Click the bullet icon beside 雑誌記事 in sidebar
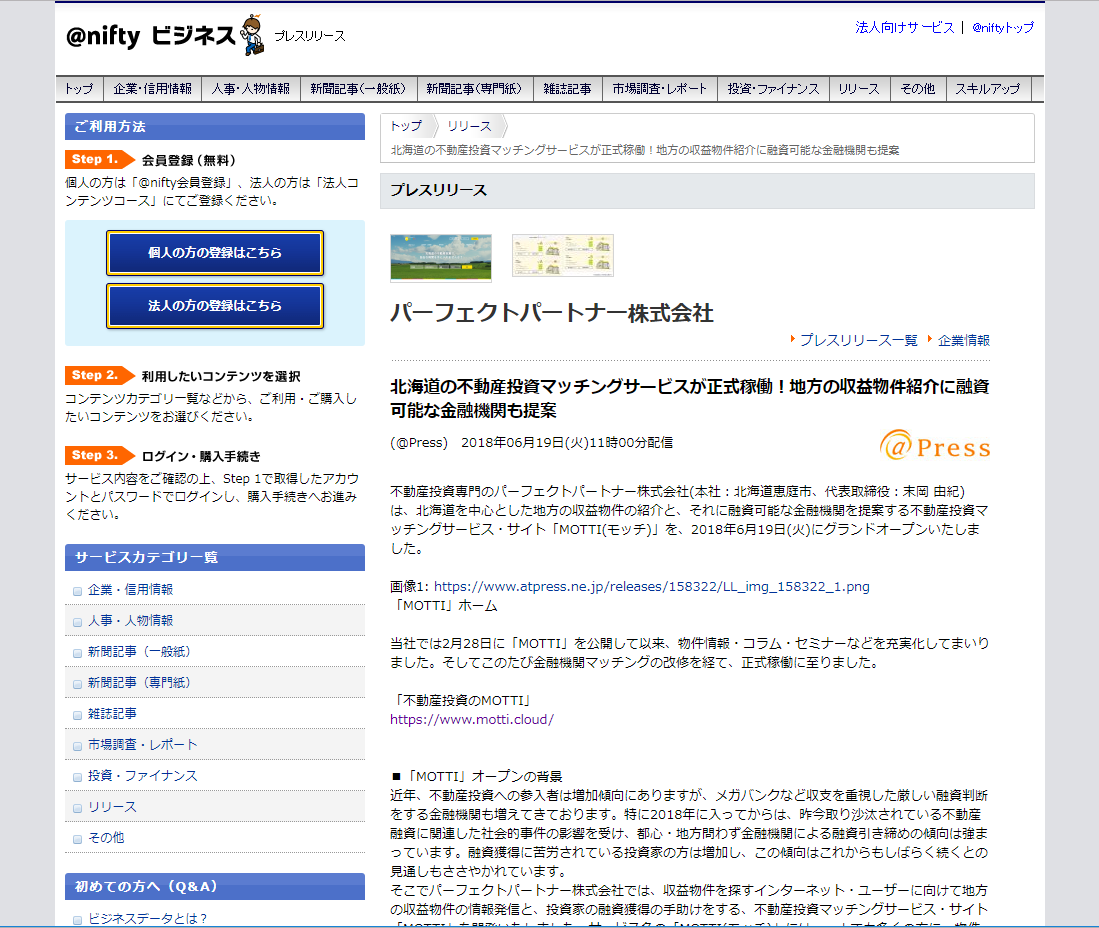Image resolution: width=1099 pixels, height=928 pixels. (77, 715)
